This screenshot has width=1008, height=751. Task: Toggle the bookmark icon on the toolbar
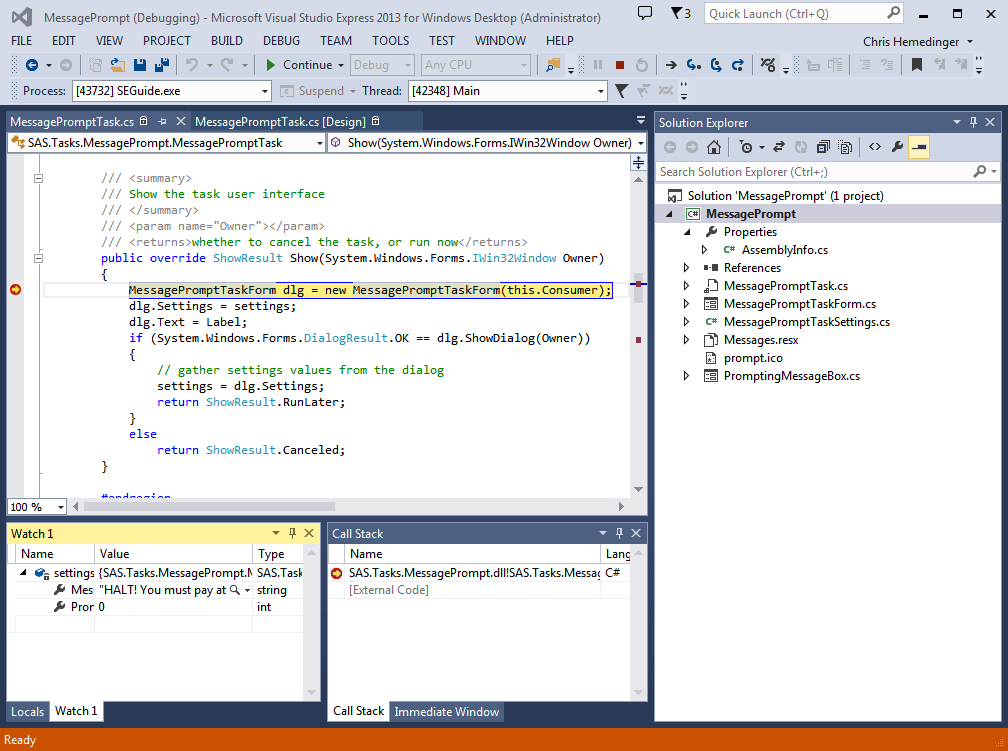916,65
